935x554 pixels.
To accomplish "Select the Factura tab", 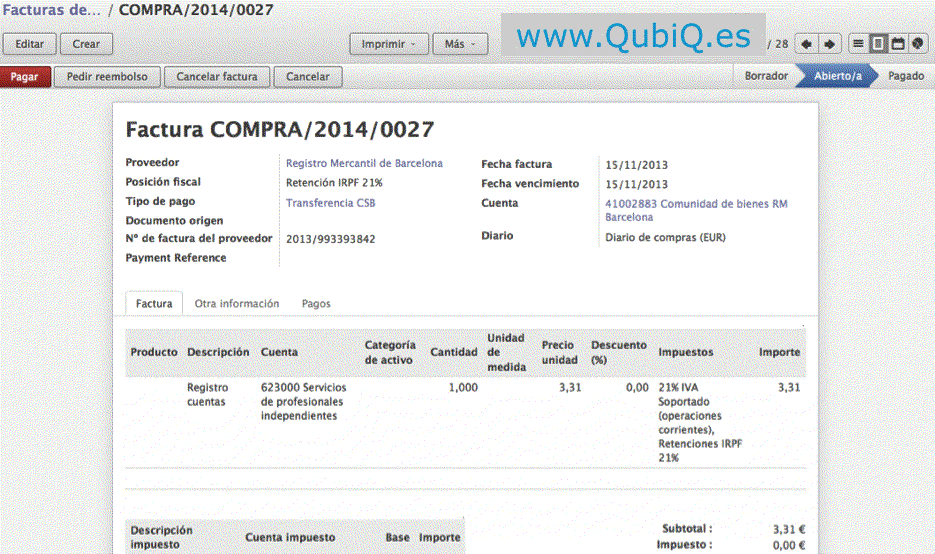I will tap(154, 303).
